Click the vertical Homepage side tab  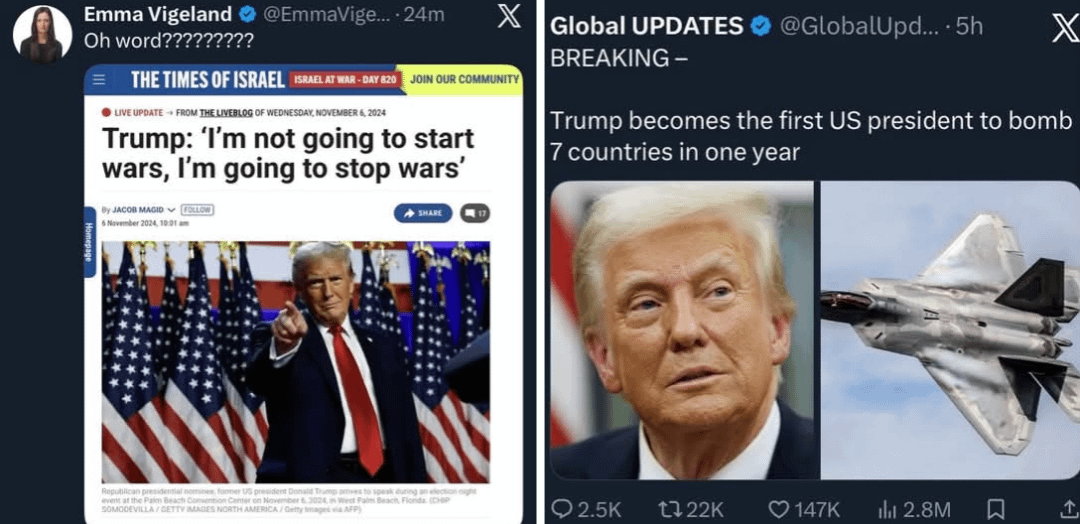tap(90, 242)
